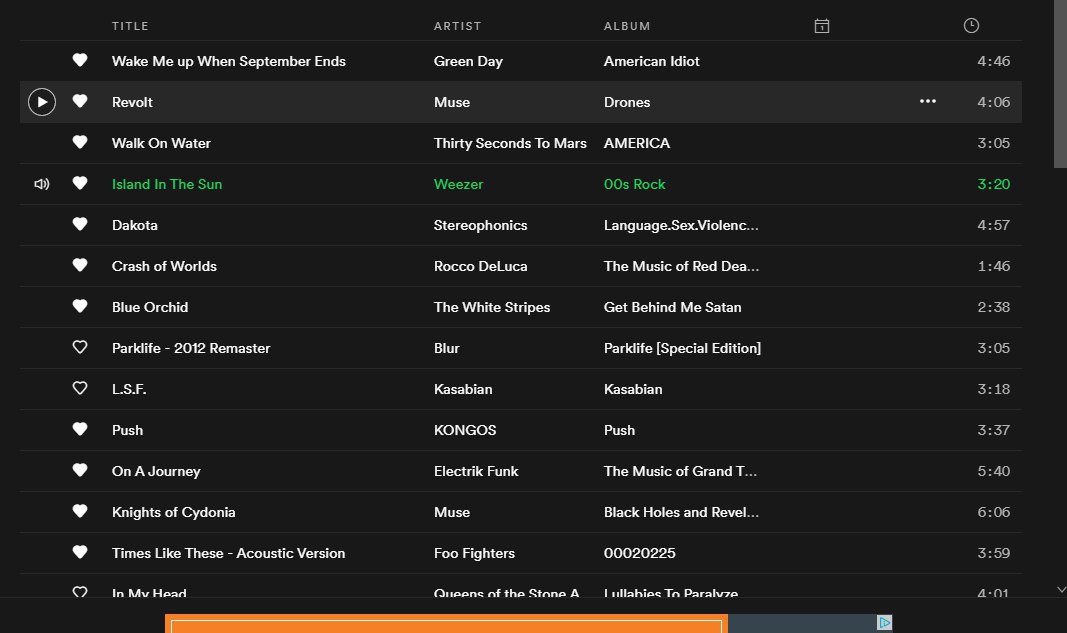Toggle the heart for Times Like These
The width and height of the screenshot is (1067, 633).
click(x=80, y=551)
